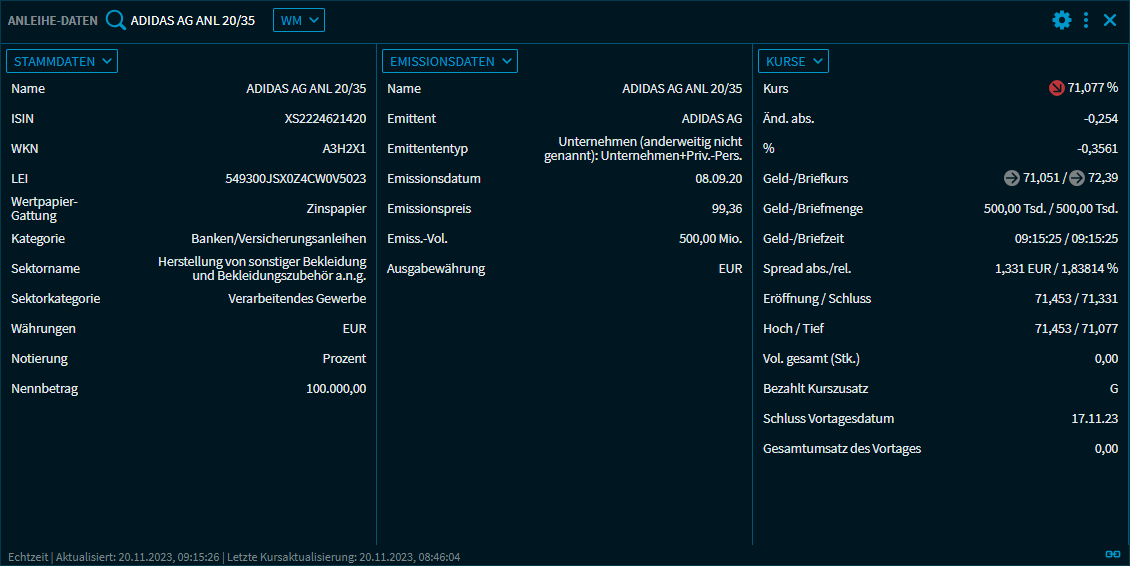Click the ANLEIHE-DATEN title label
The image size is (1130, 566).
pyautogui.click(x=52, y=20)
